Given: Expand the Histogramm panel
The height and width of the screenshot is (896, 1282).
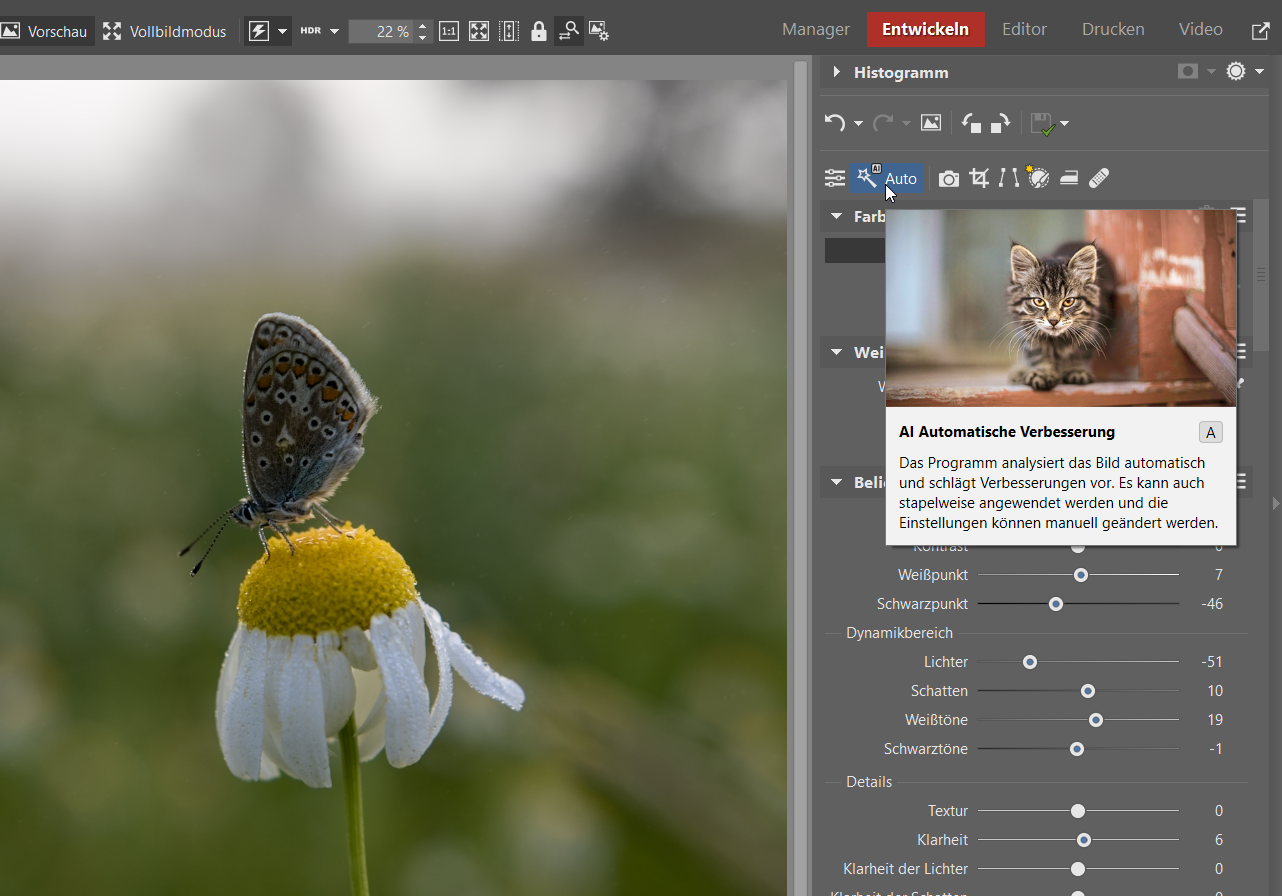Looking at the screenshot, I should [x=836, y=72].
